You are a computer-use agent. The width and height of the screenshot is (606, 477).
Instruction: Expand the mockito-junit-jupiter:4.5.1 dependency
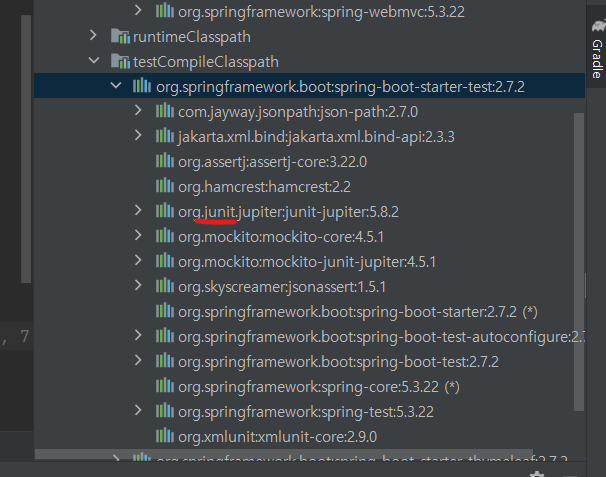pos(138,261)
